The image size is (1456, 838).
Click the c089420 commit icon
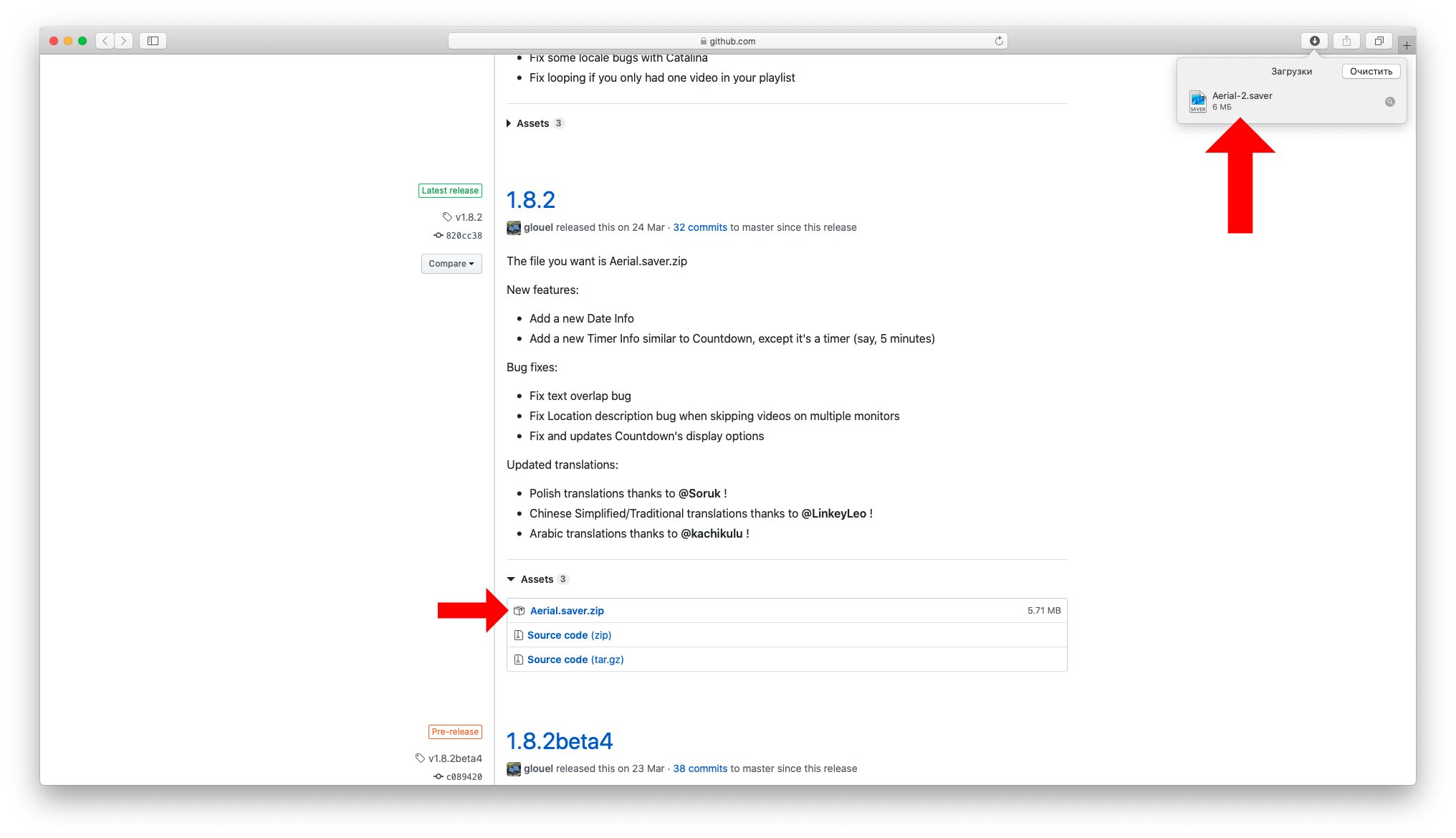click(x=439, y=776)
